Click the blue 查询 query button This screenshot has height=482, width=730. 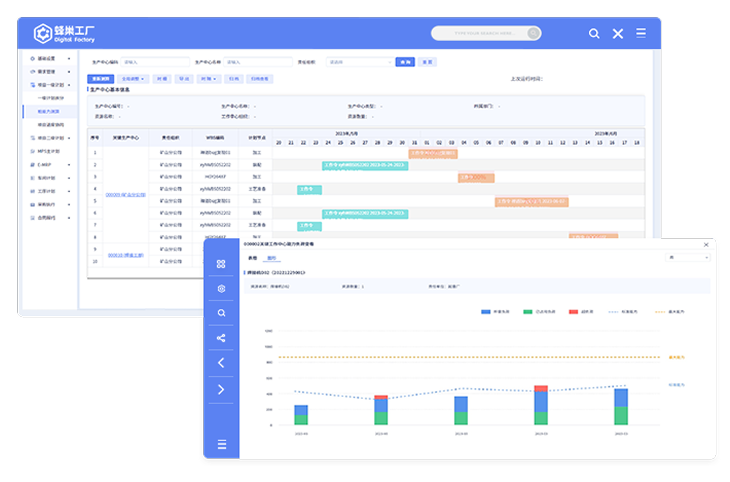(x=404, y=62)
